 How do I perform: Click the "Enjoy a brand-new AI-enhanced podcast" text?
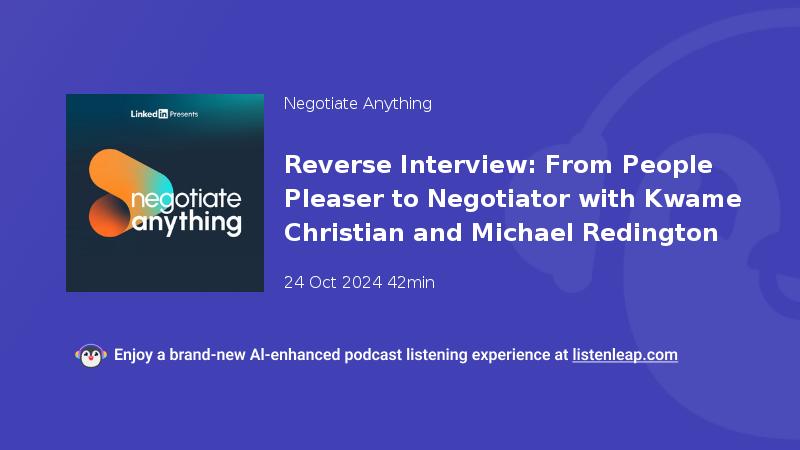(x=258, y=355)
